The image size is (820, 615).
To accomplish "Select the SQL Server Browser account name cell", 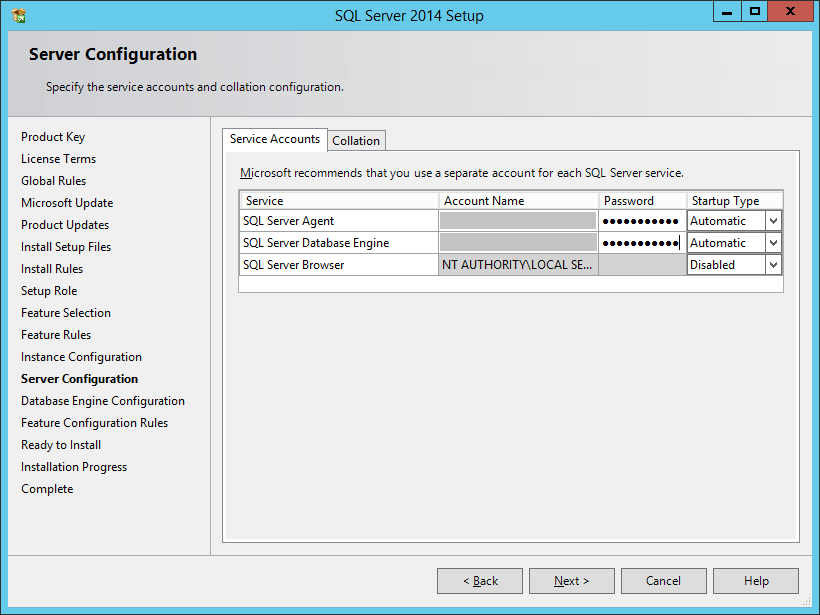I will [x=518, y=265].
